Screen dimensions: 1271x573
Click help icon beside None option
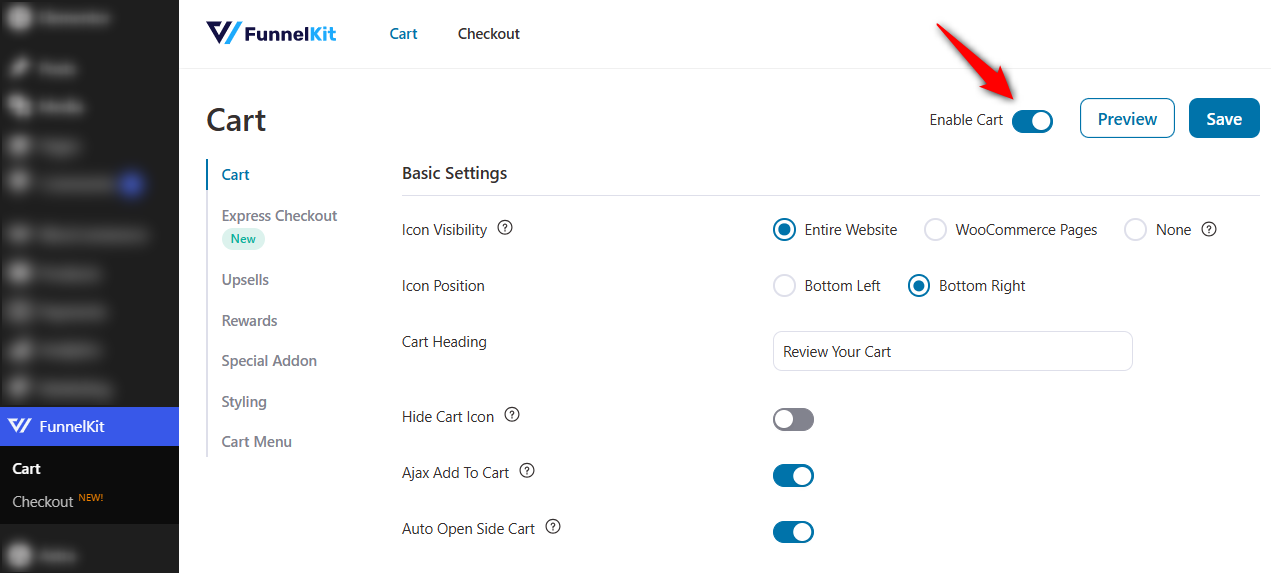point(1209,229)
